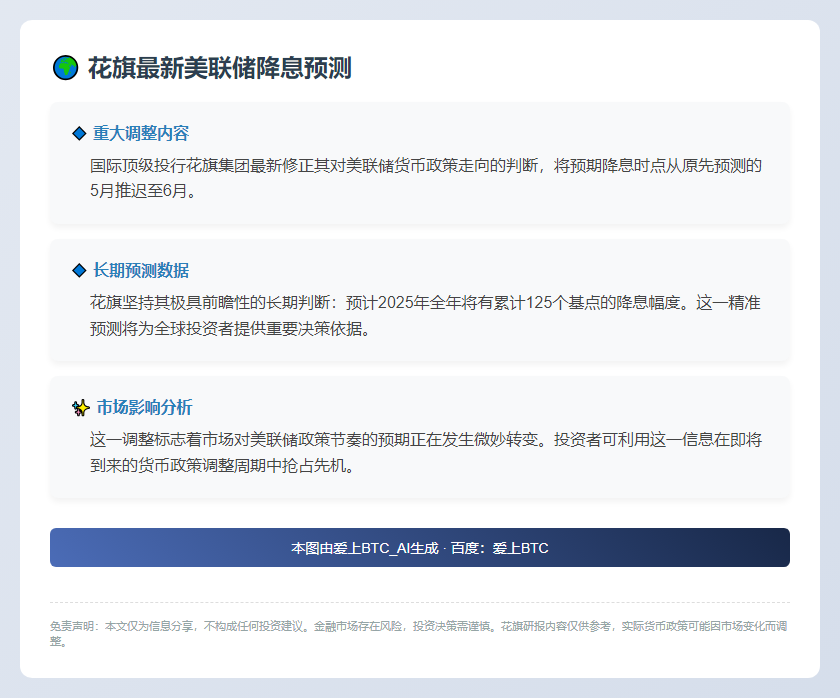The width and height of the screenshot is (840, 698).
Task: Click the globe icon beside the title
Action: click(x=65, y=68)
